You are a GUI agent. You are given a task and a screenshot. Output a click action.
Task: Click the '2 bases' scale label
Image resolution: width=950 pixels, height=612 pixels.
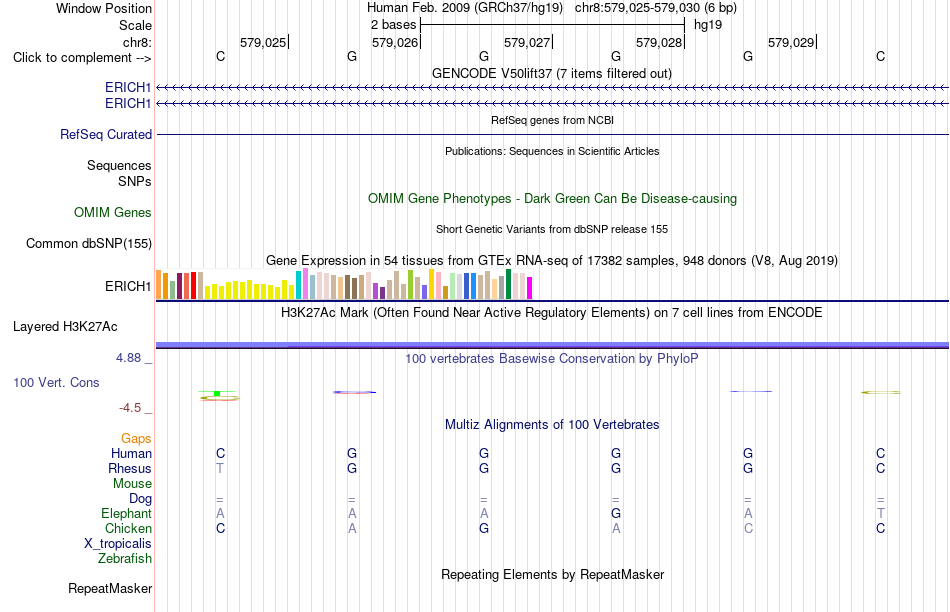click(394, 25)
